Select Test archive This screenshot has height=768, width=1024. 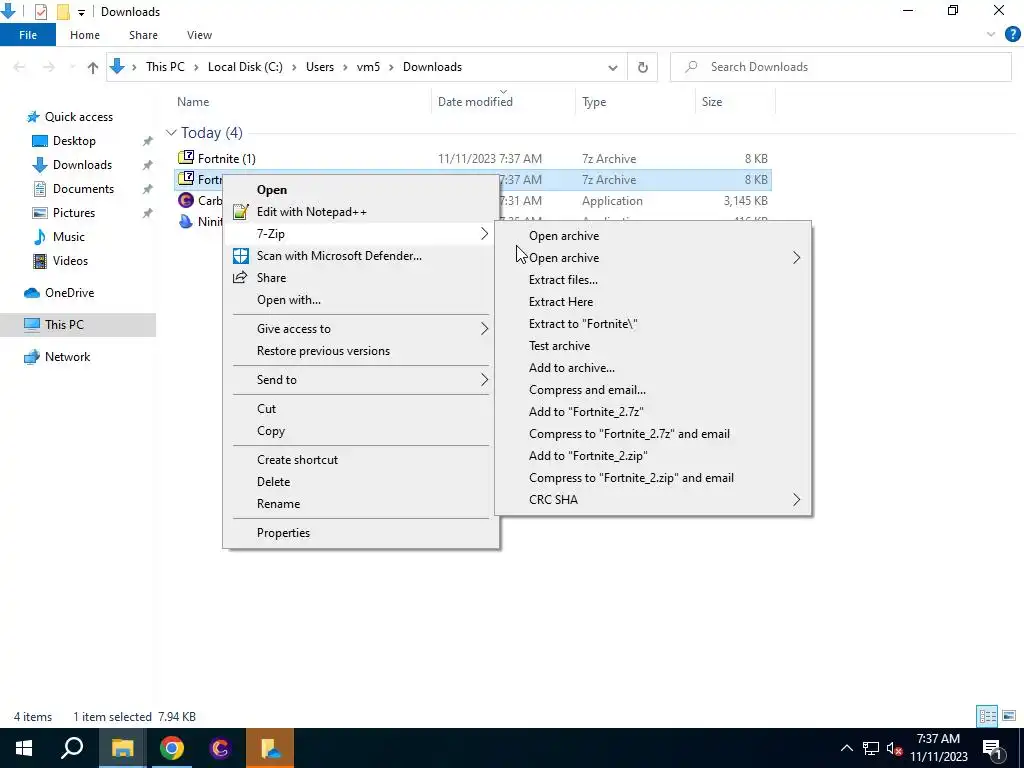click(x=559, y=345)
